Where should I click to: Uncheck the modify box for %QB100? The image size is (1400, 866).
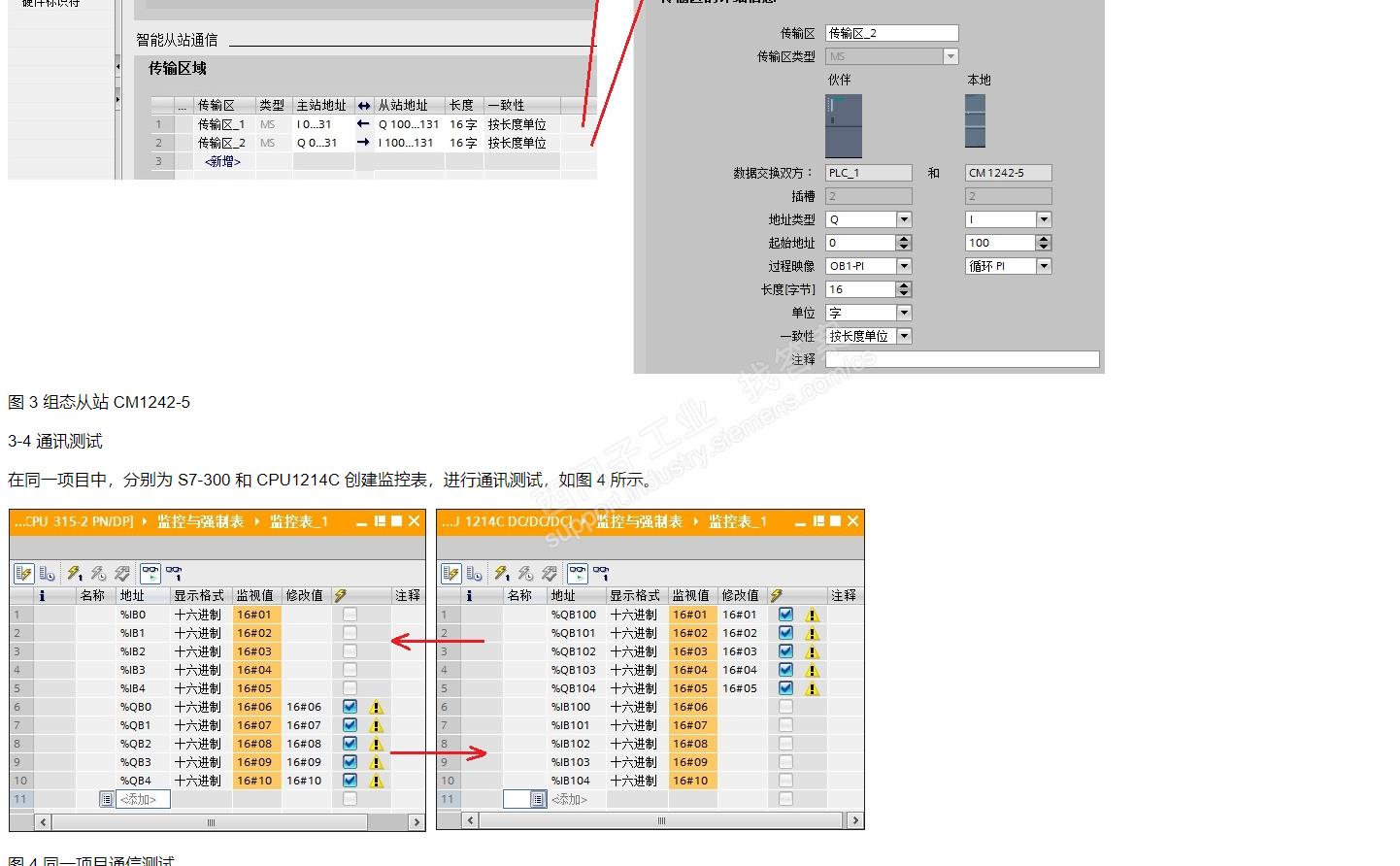pos(785,615)
